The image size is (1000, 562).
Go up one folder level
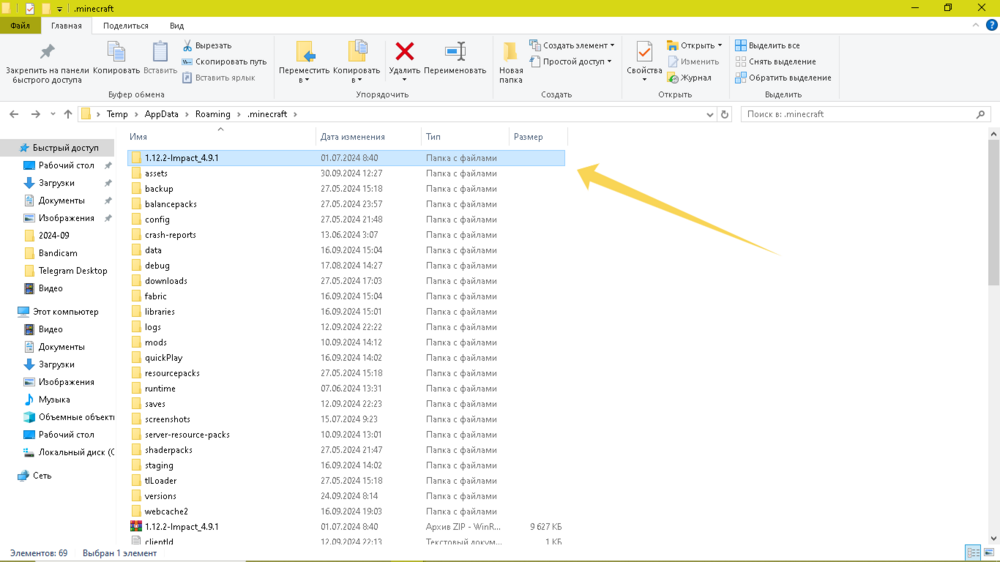point(68,114)
